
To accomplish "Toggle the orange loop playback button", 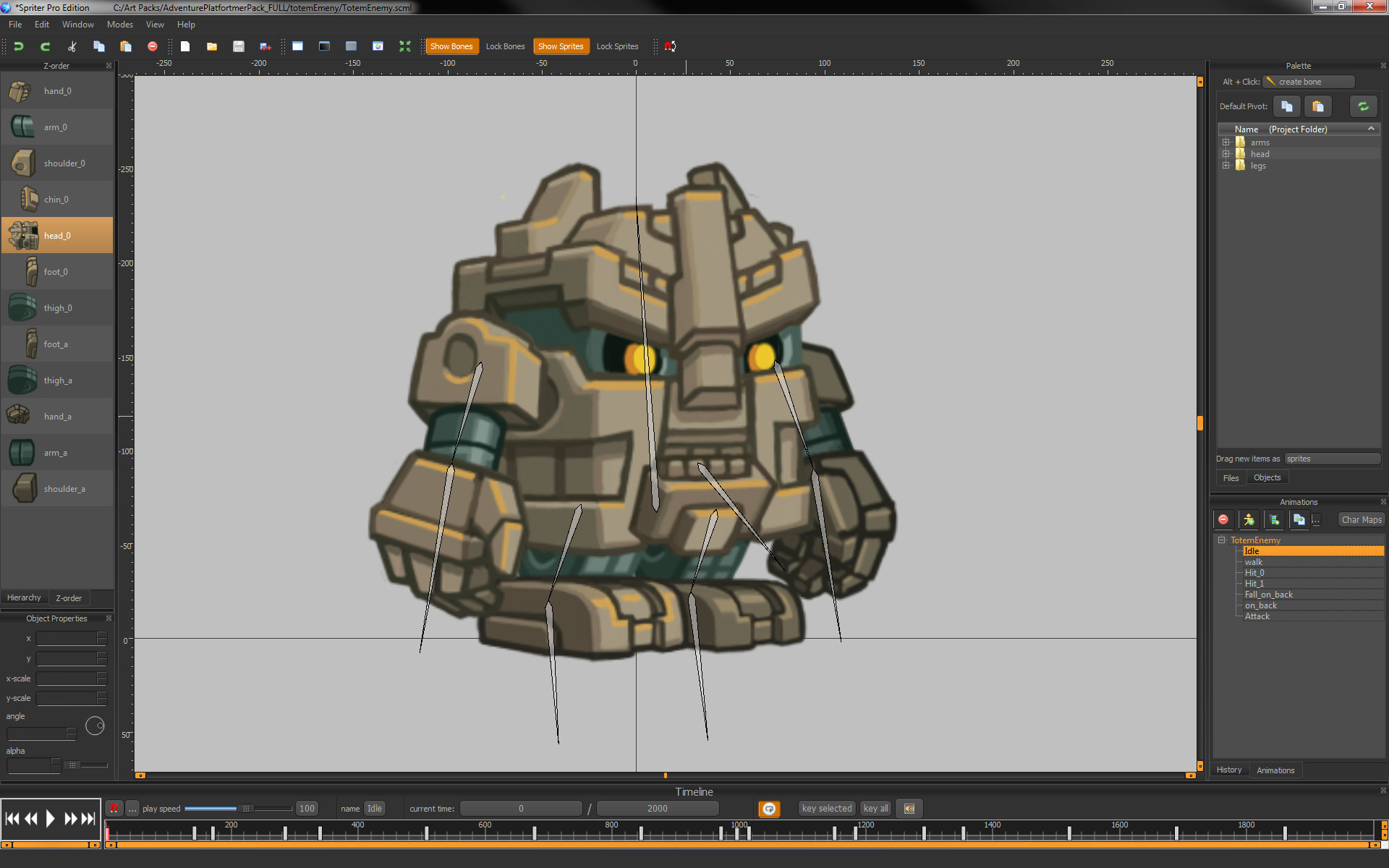I will click(769, 809).
